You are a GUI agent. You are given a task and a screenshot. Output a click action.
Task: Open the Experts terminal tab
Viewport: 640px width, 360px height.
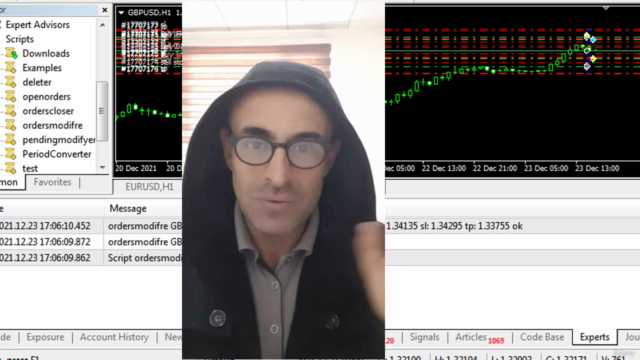(x=595, y=337)
